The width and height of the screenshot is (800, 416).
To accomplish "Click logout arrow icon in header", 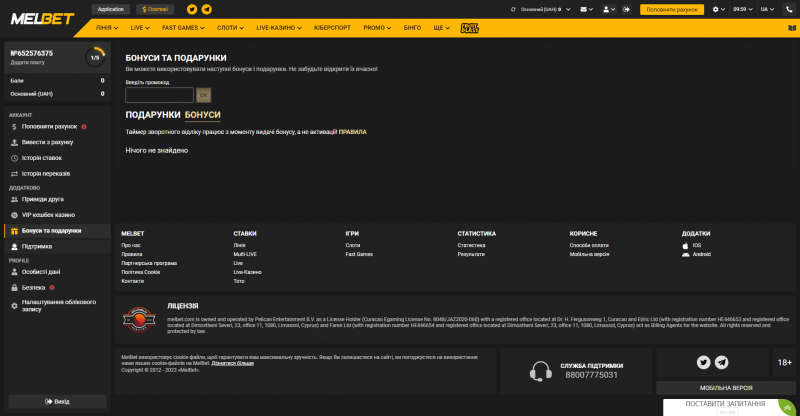I will [627, 9].
